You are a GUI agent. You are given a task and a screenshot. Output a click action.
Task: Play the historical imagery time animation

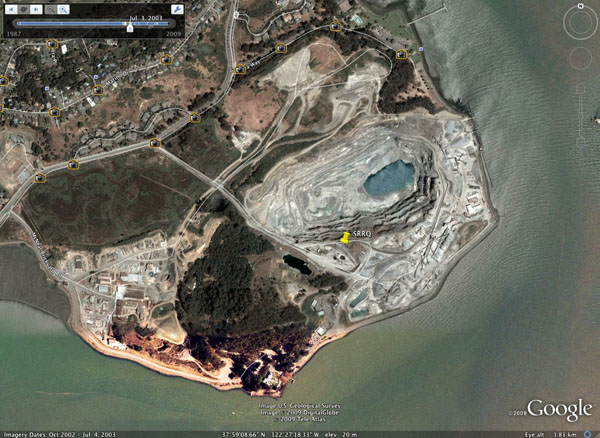[x=22, y=9]
